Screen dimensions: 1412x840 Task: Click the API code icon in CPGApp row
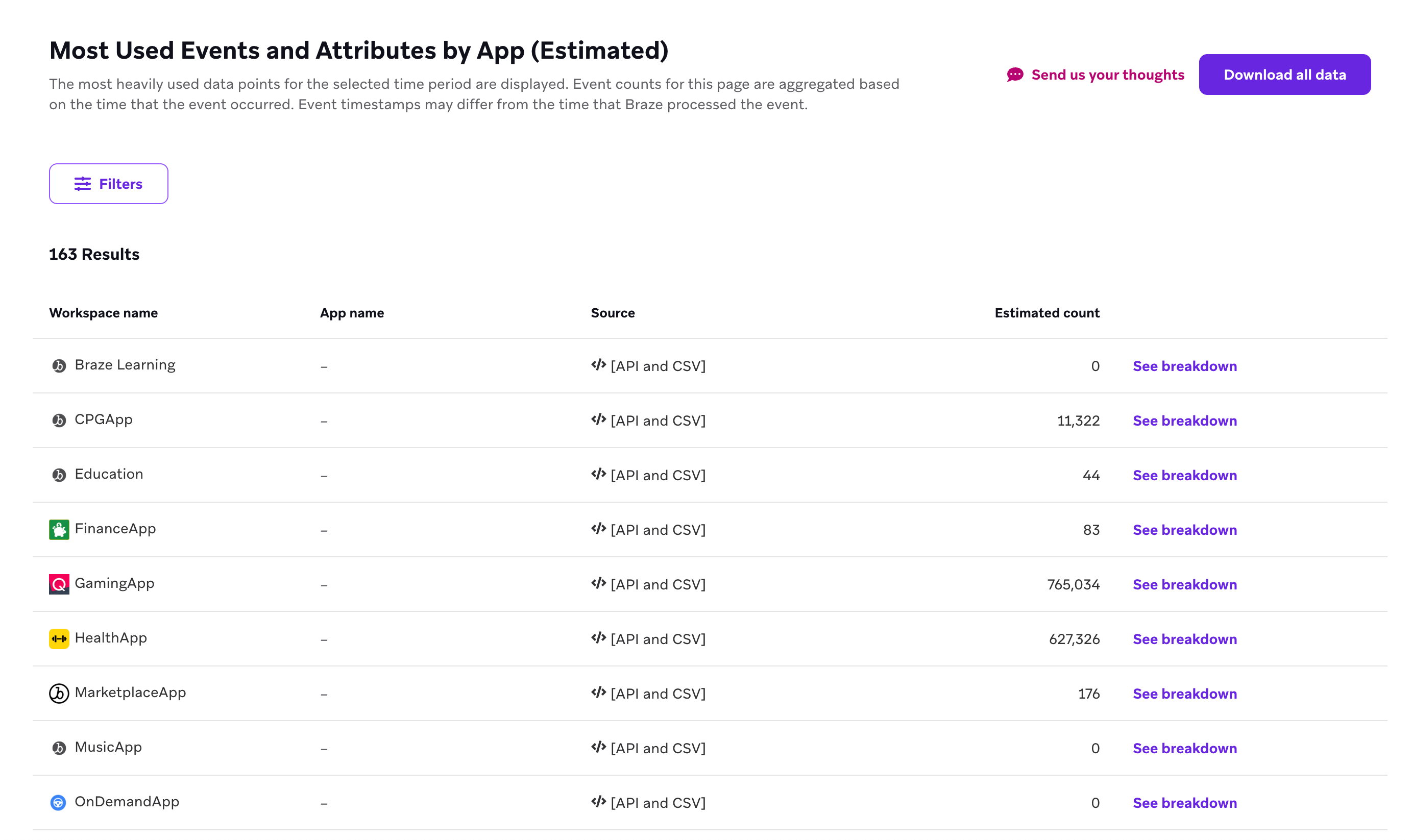(x=598, y=419)
